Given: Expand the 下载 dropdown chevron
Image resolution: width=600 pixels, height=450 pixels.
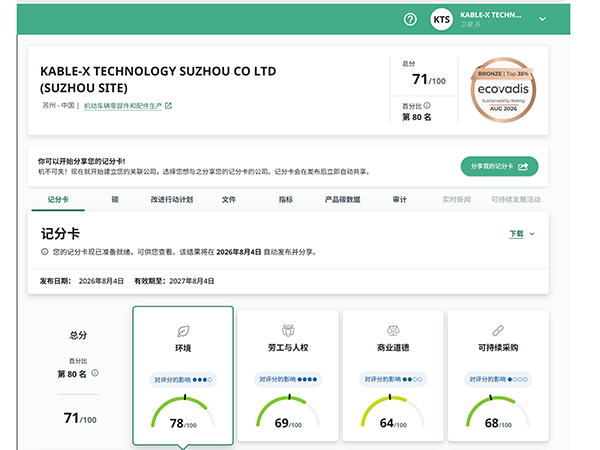Looking at the screenshot, I should click(532, 234).
